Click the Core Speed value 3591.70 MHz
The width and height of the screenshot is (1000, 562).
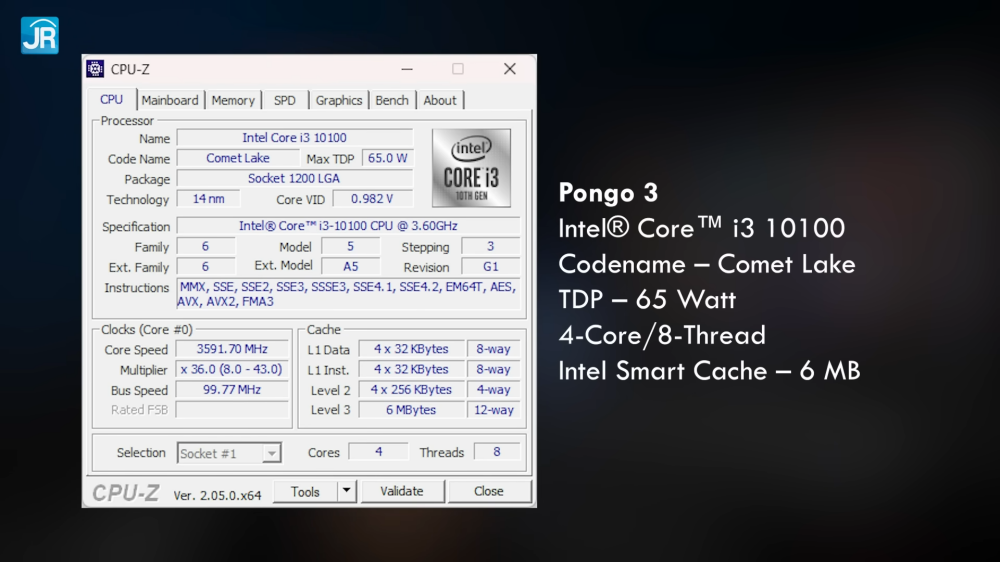[232, 349]
